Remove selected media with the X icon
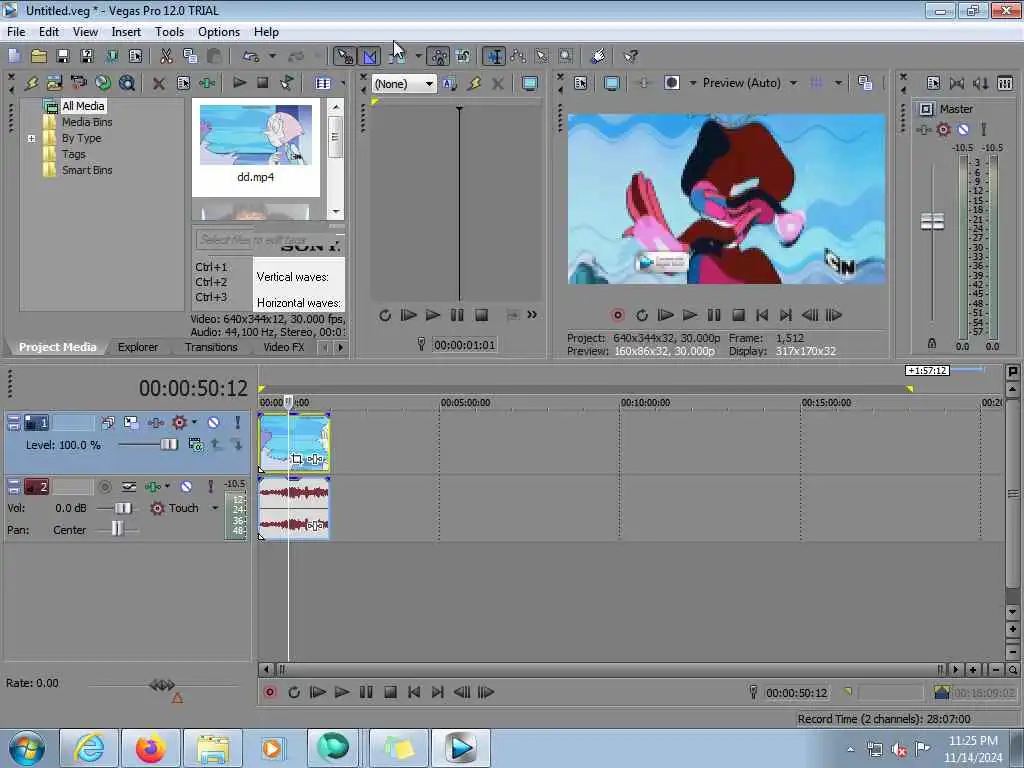Viewport: 1024px width, 768px height. 159,83
